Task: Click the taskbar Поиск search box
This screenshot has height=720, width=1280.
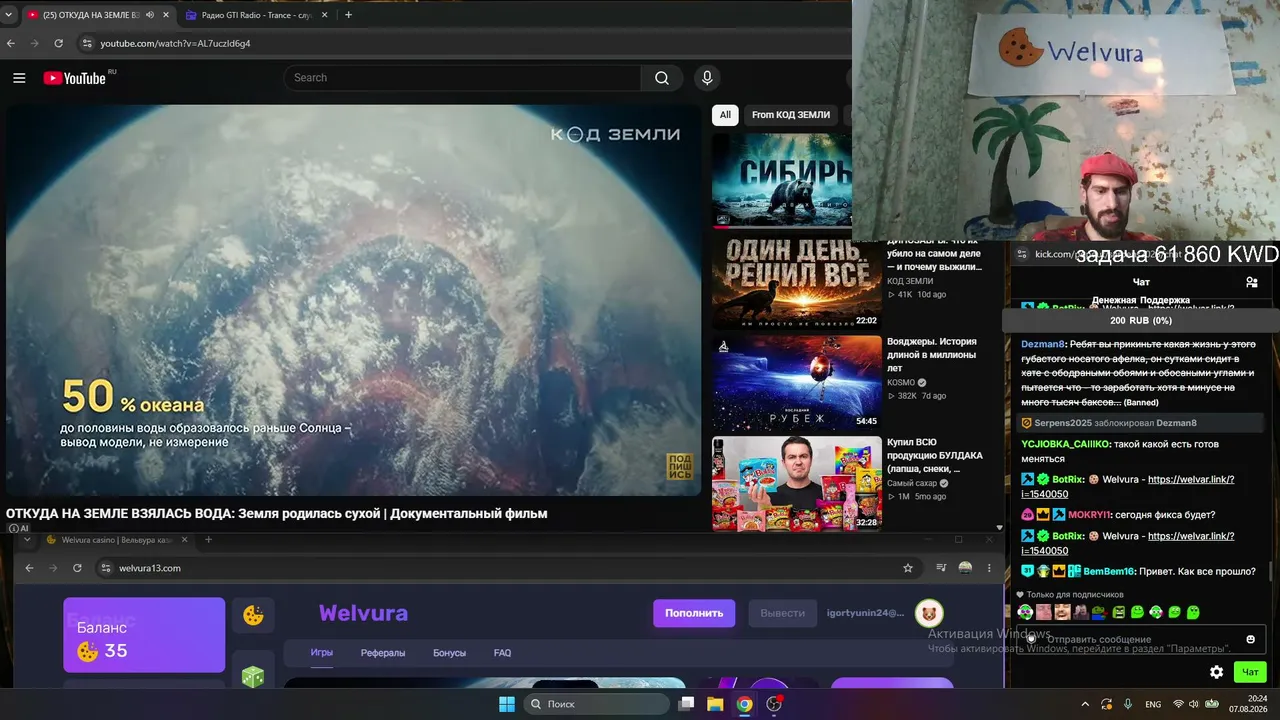Action: click(x=599, y=704)
